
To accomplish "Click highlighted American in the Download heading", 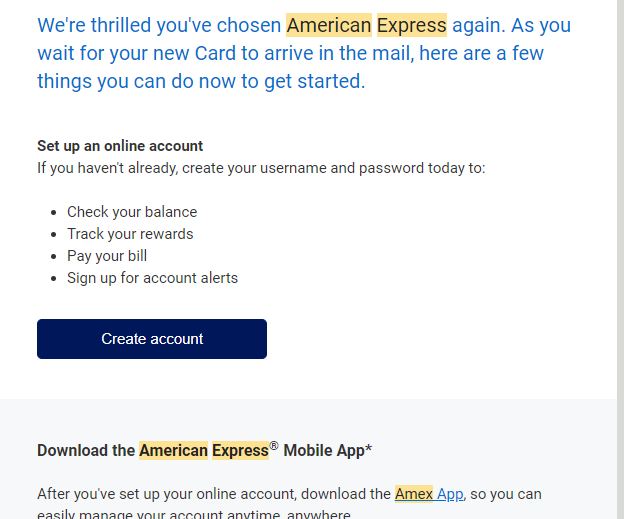I will [x=173, y=451].
